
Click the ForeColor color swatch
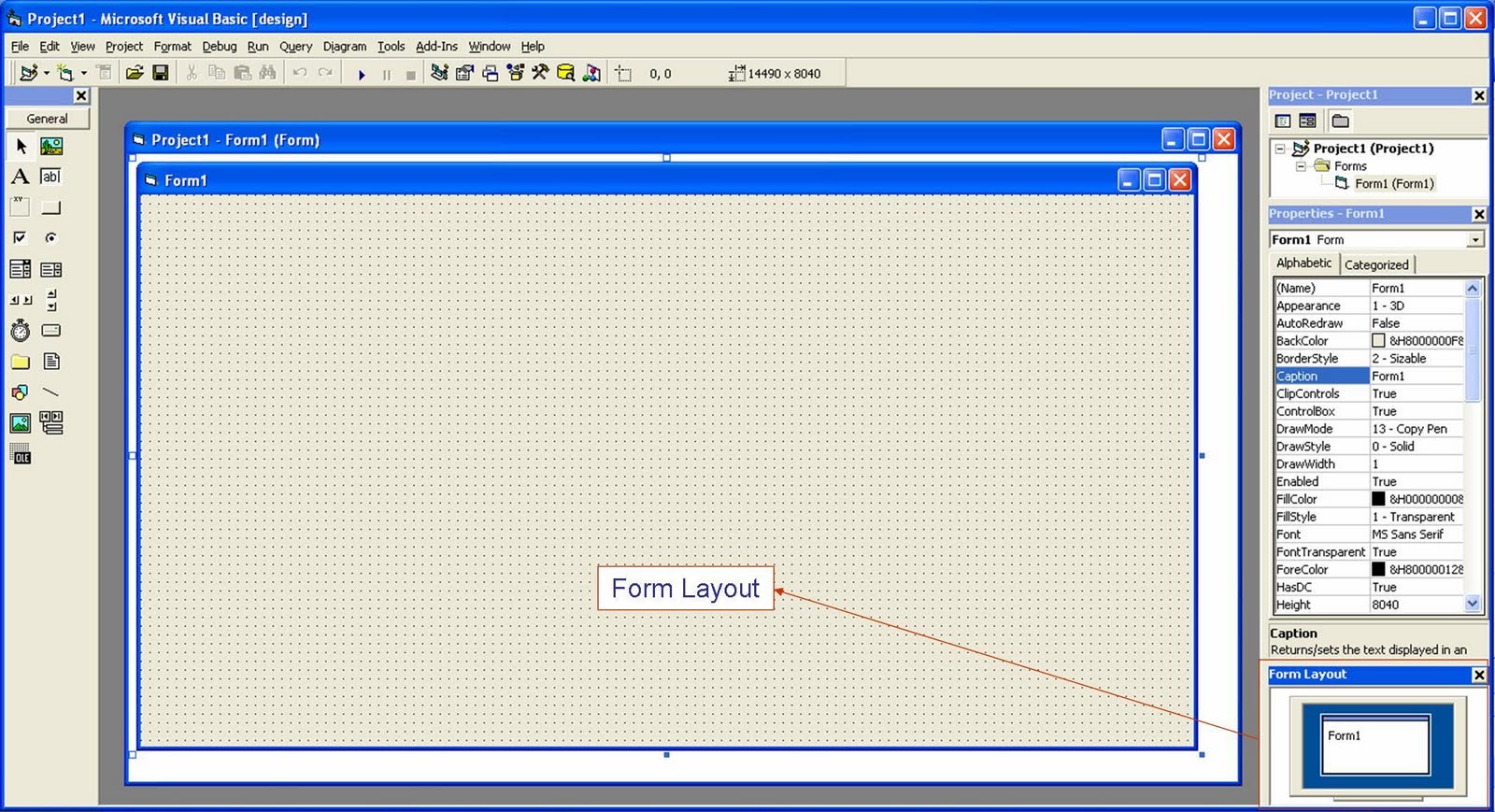[x=1378, y=569]
